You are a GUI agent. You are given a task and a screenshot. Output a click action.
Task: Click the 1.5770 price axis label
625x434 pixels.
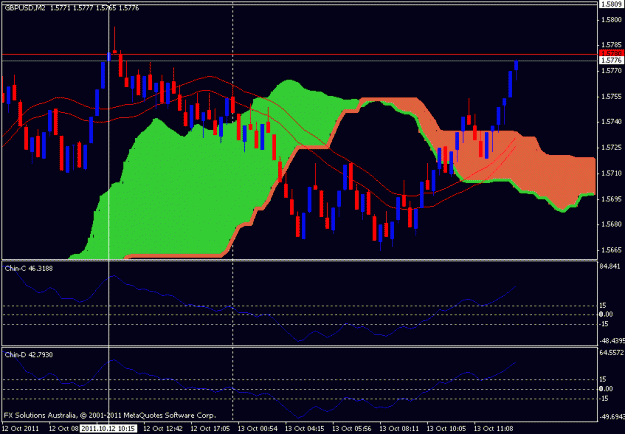(x=611, y=71)
